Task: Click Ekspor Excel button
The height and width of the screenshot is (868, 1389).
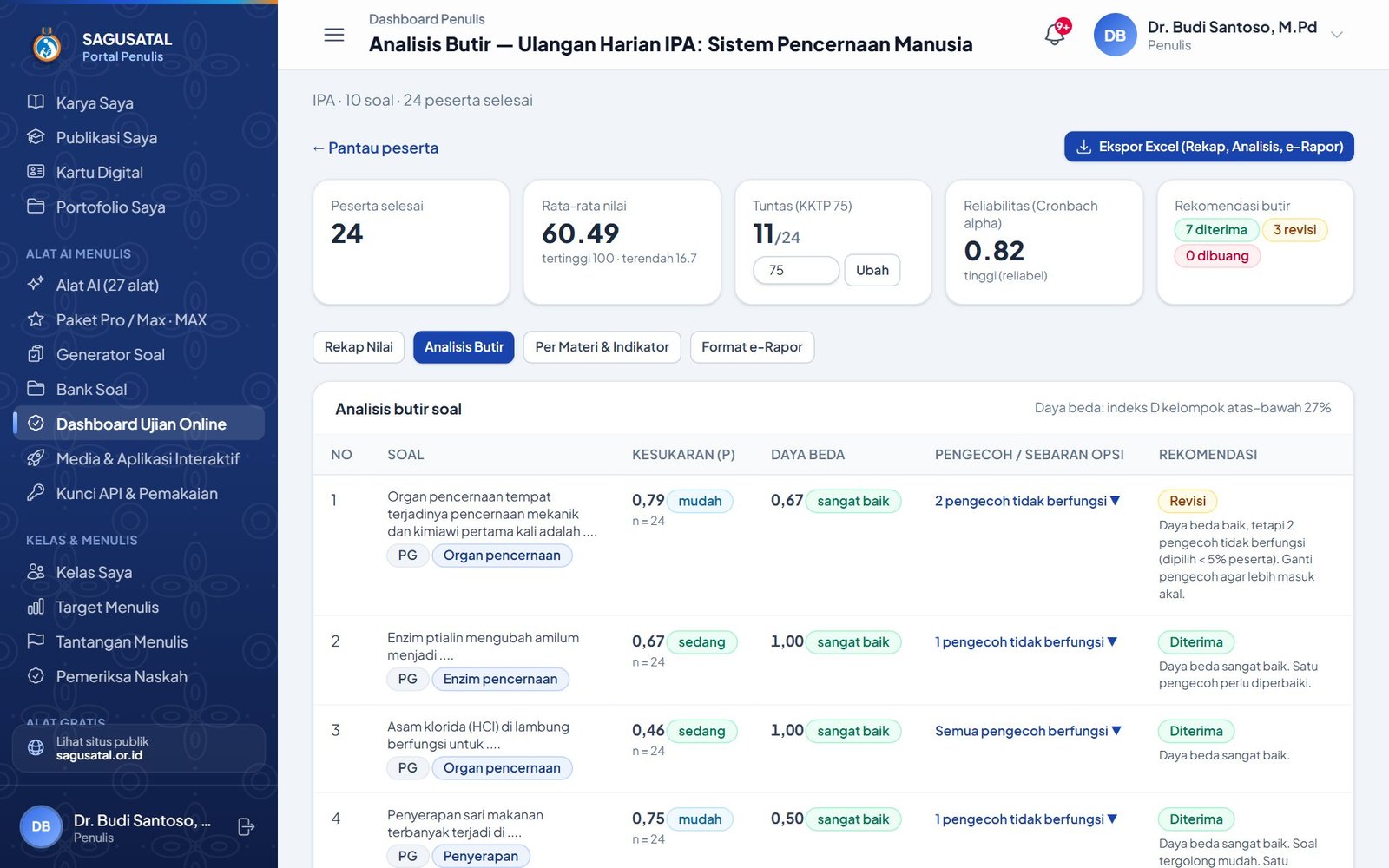Action: coord(1209,147)
